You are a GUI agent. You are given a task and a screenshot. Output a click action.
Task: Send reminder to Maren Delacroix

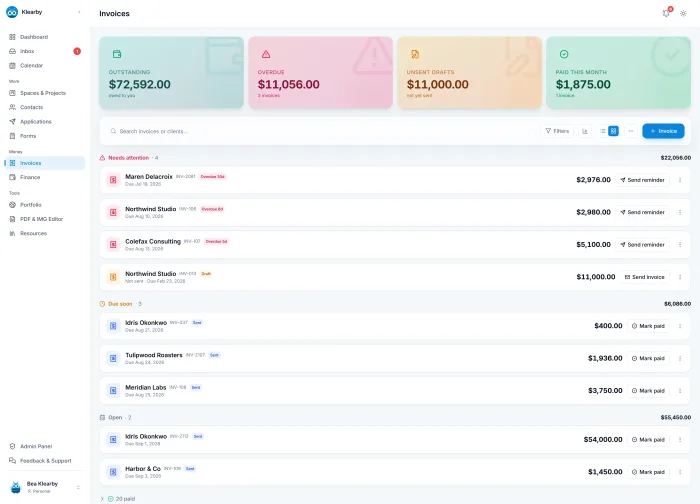tap(642, 180)
